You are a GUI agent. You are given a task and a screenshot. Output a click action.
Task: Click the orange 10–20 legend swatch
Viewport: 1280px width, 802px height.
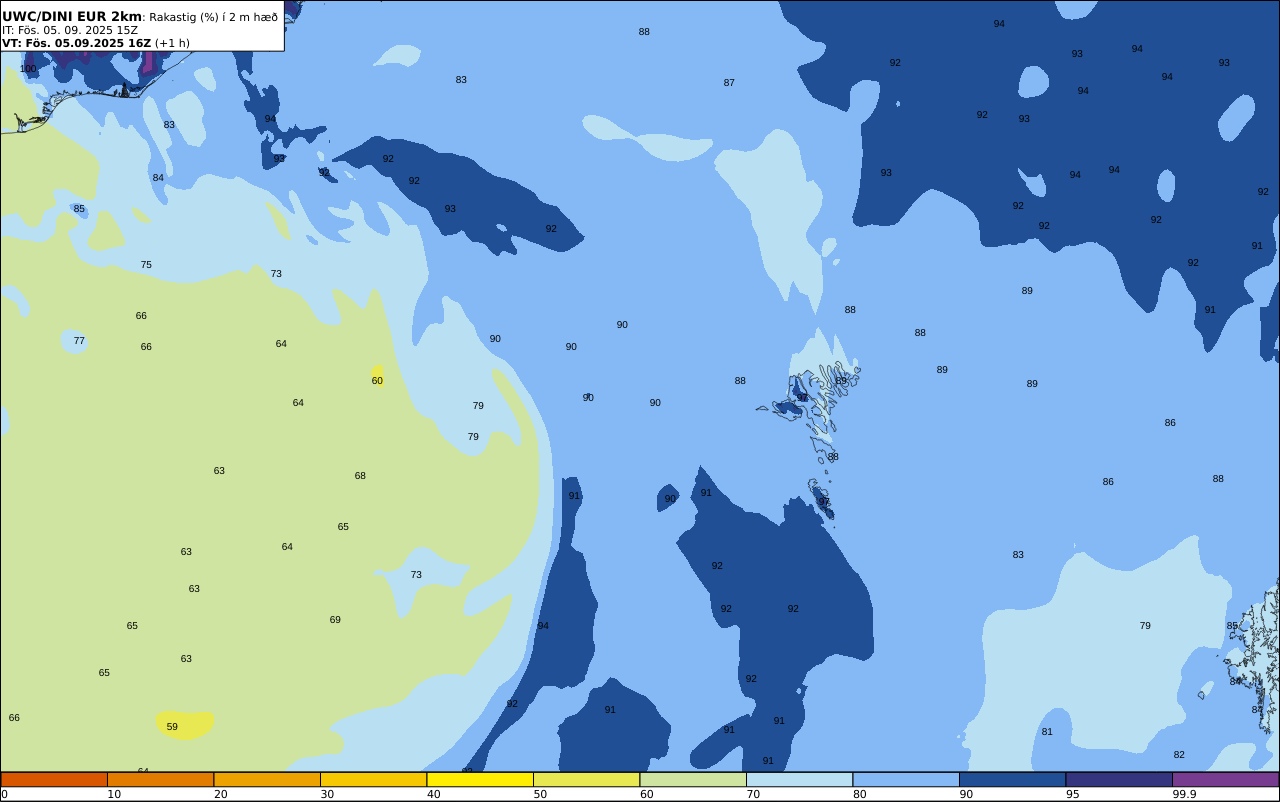tap(160, 779)
